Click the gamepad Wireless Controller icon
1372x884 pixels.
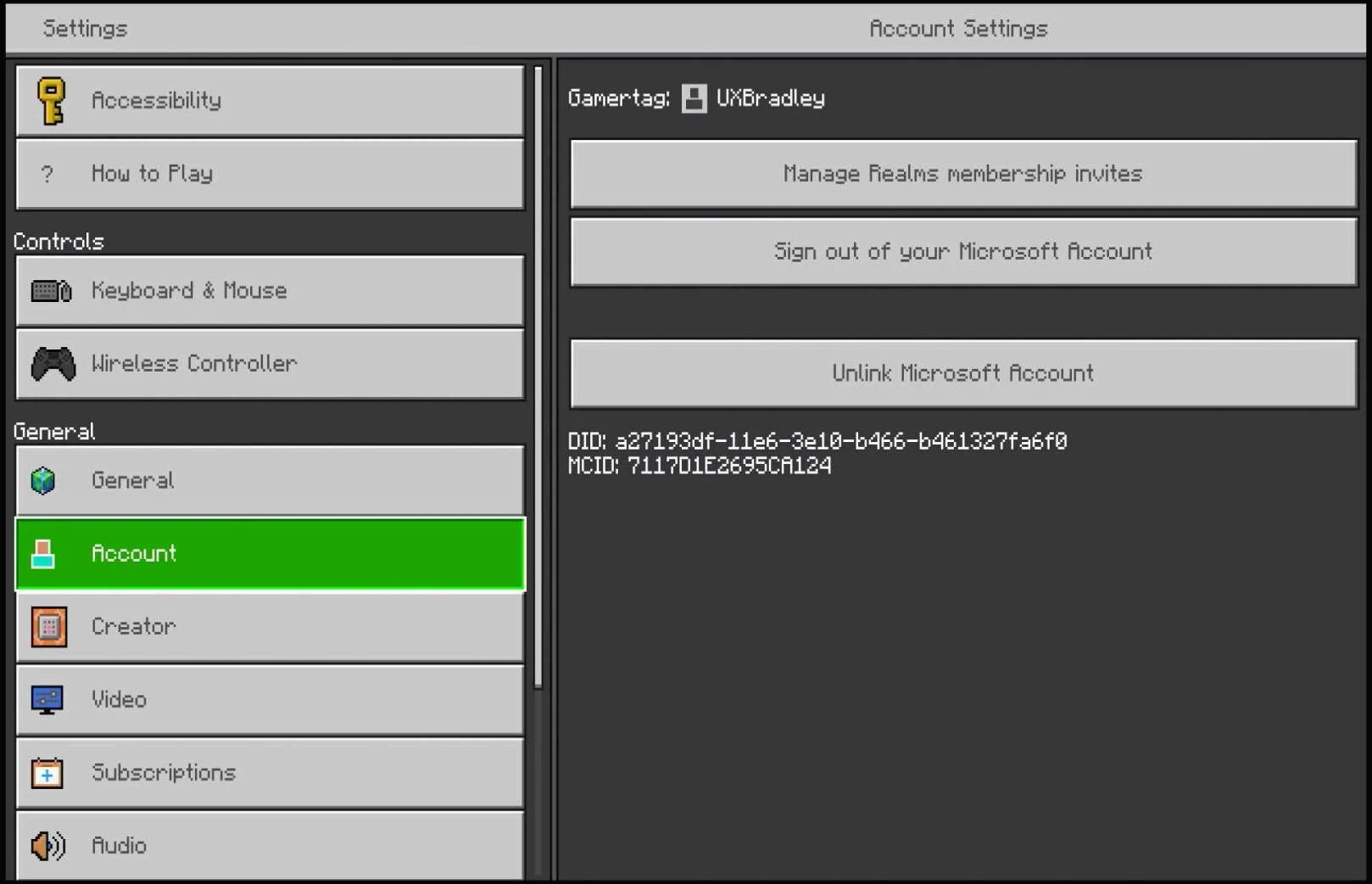pos(53,364)
